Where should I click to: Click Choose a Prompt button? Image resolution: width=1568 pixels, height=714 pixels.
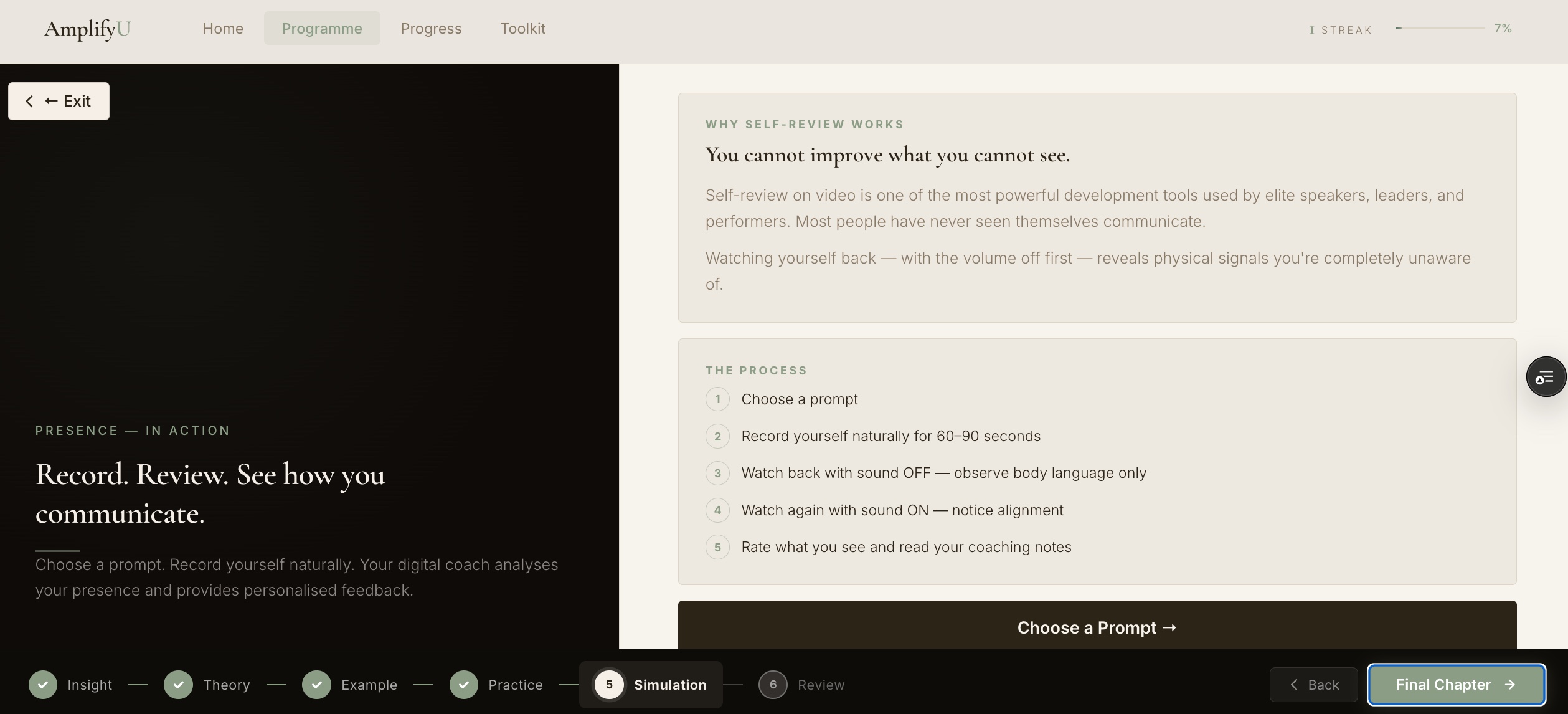pyautogui.click(x=1097, y=625)
